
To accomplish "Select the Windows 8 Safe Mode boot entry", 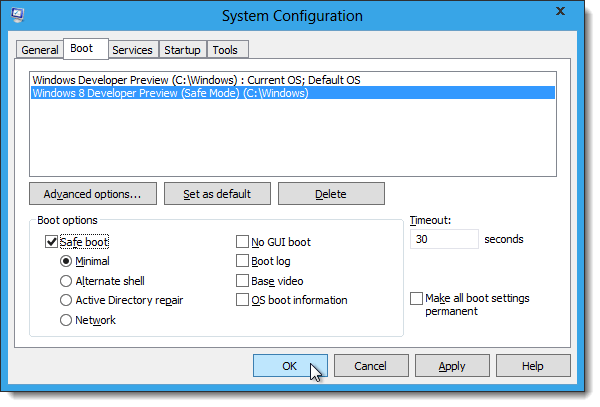I will click(x=170, y=93).
